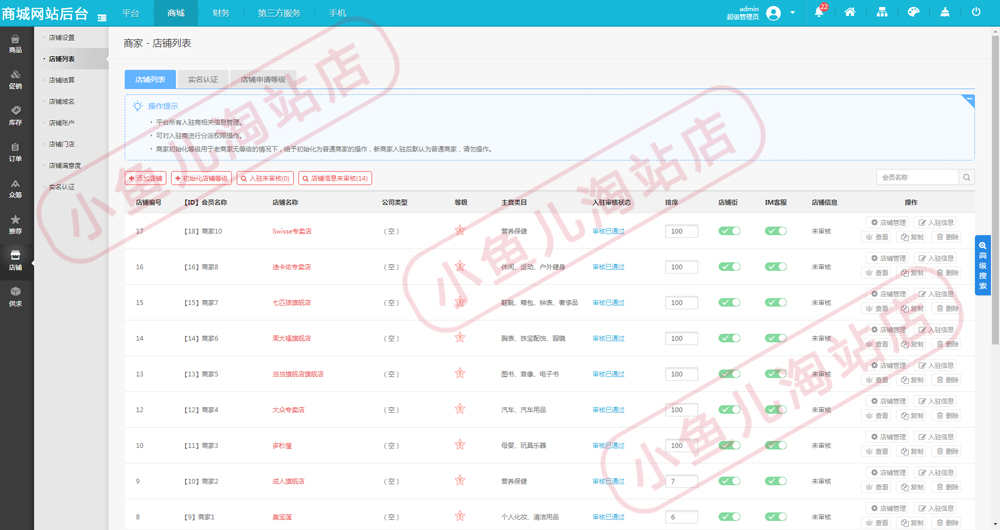
Task: Click the admin avatar icon
Action: point(773,13)
